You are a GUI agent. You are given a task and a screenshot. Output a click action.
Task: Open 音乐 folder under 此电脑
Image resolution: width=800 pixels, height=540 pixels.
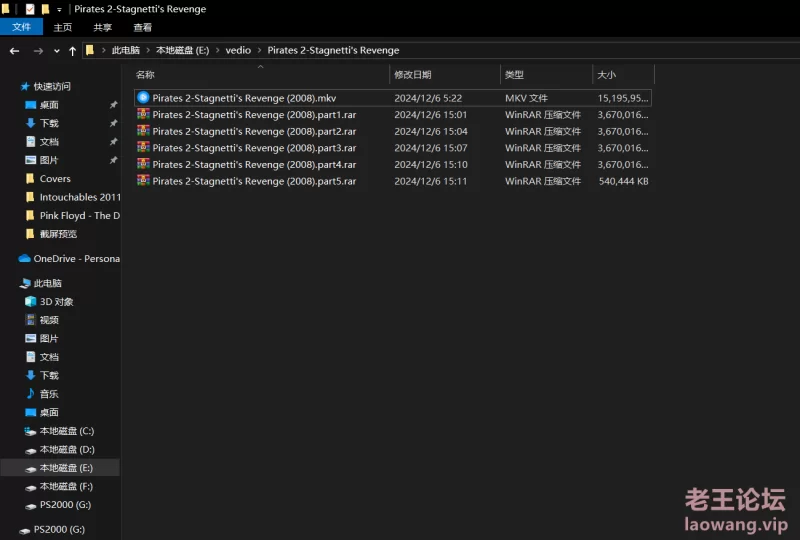pyautogui.click(x=49, y=394)
